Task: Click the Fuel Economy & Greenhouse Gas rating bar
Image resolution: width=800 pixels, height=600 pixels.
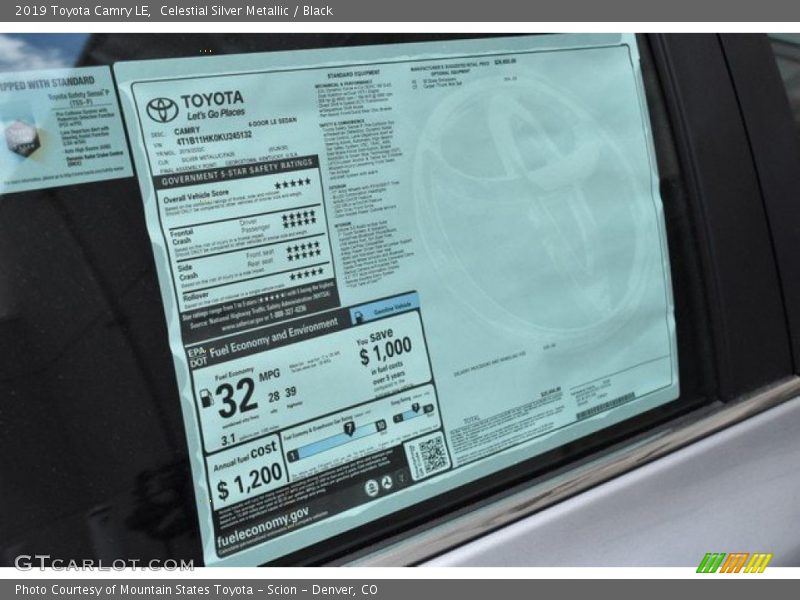Action: 336,442
